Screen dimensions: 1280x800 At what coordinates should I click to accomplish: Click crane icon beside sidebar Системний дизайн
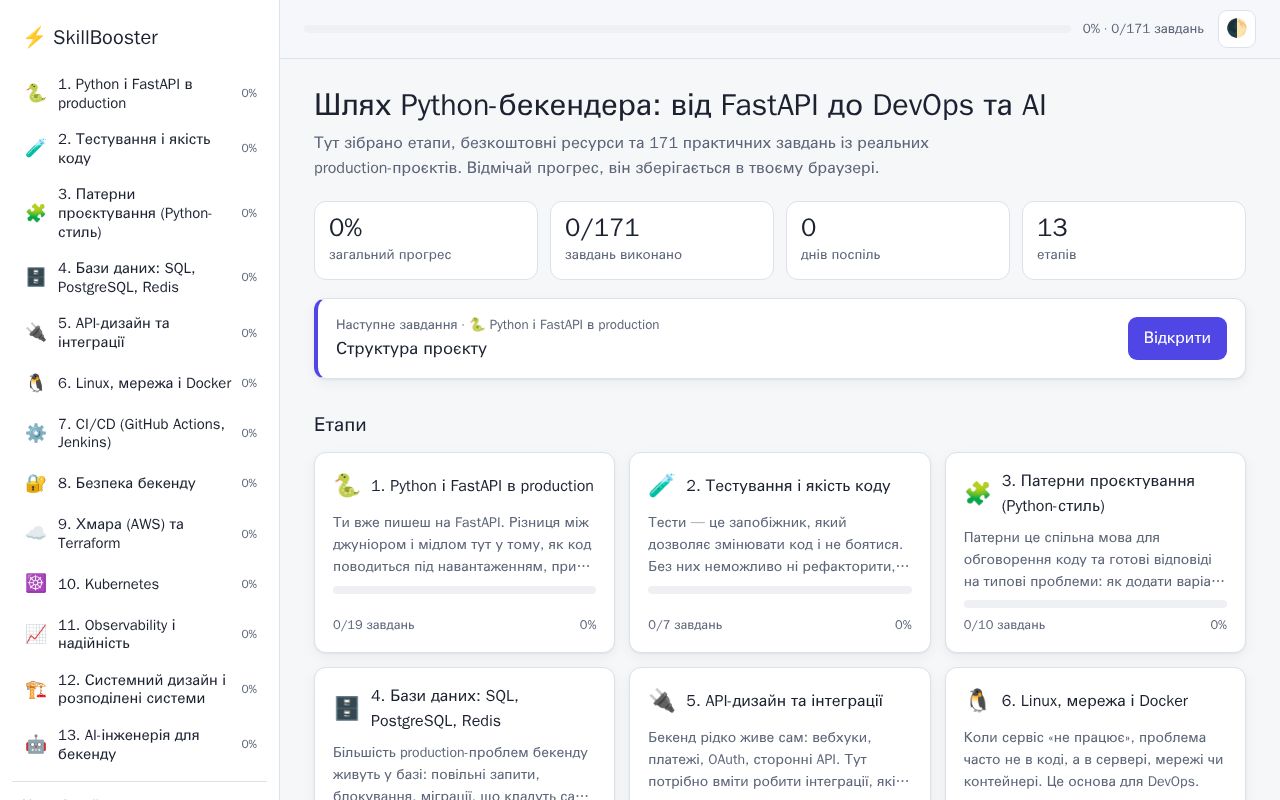click(x=36, y=689)
